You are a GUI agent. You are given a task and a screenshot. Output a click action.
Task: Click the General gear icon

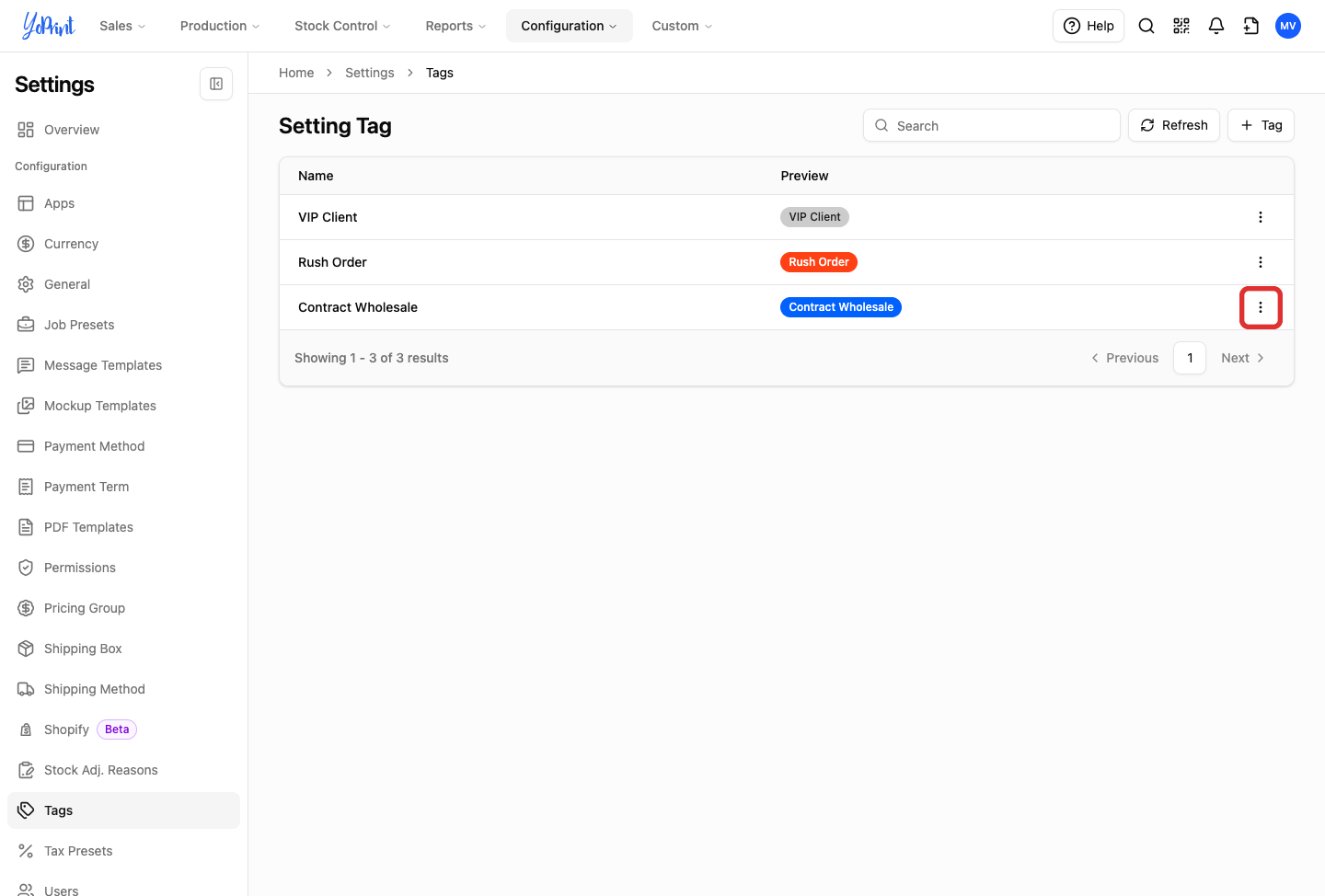coord(26,284)
